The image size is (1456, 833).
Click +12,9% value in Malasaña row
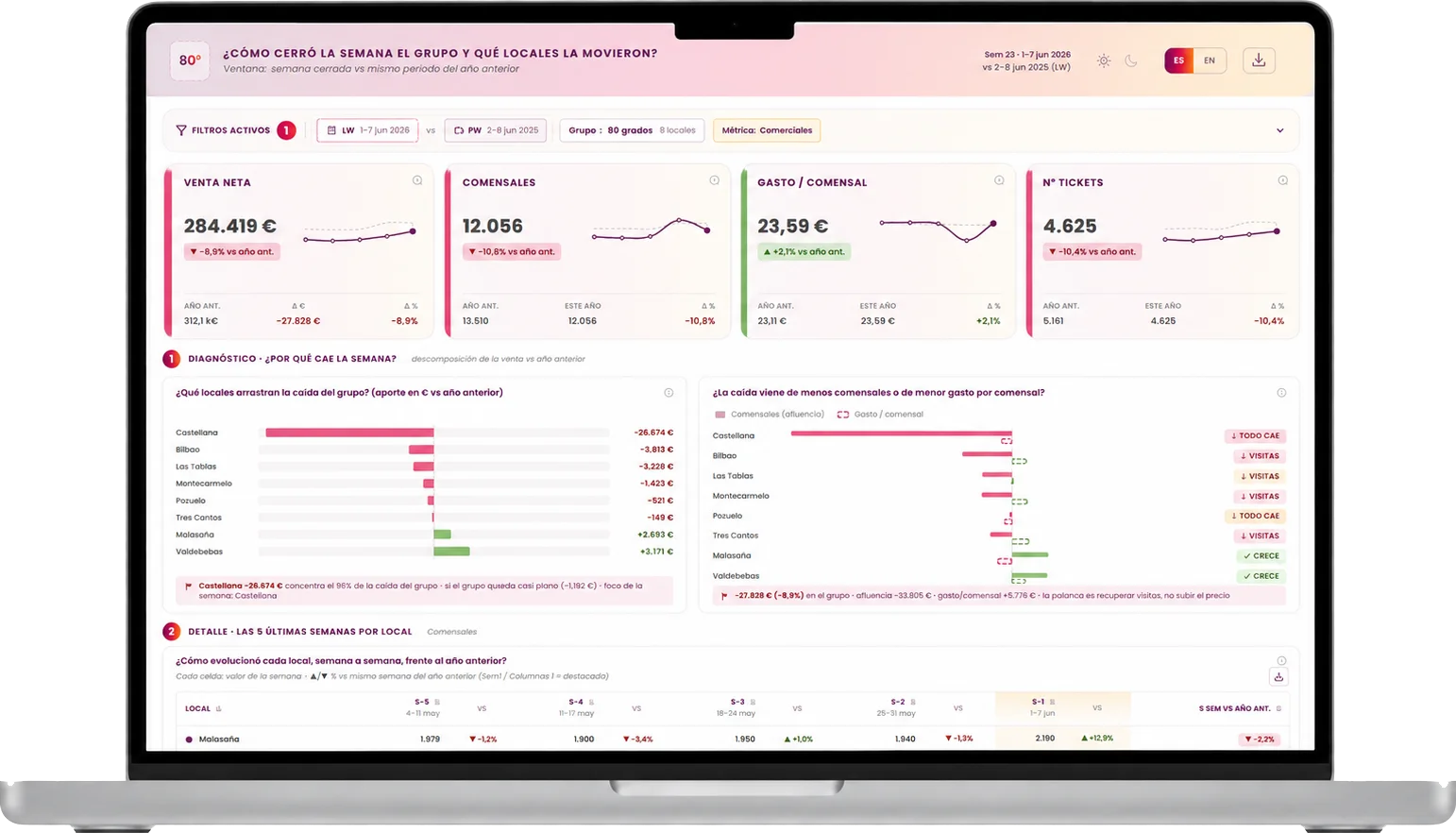[x=1097, y=739]
